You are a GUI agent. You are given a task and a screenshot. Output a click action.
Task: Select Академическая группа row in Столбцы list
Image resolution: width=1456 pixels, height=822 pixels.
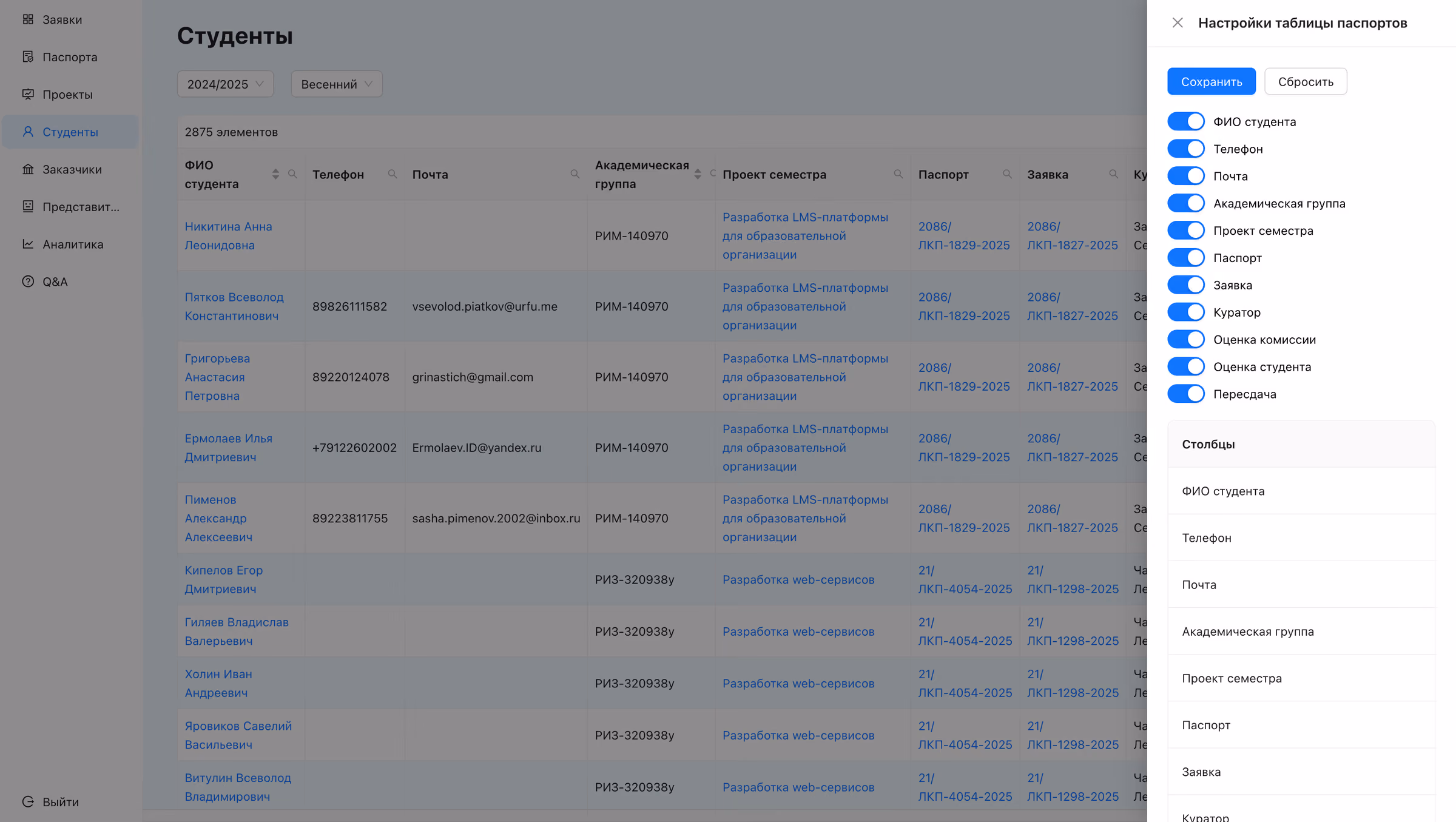click(x=1301, y=632)
